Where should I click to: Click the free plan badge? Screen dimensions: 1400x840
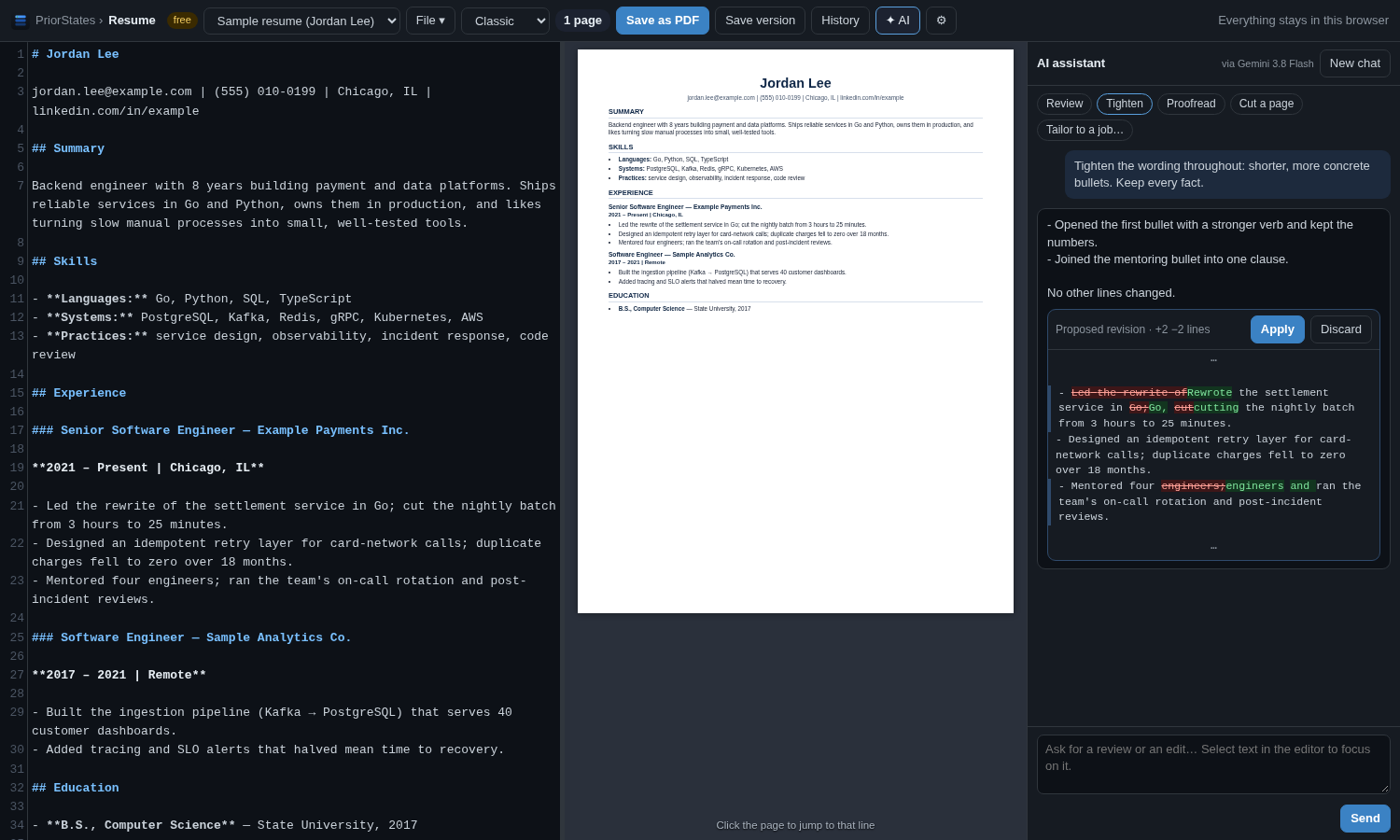[x=182, y=21]
